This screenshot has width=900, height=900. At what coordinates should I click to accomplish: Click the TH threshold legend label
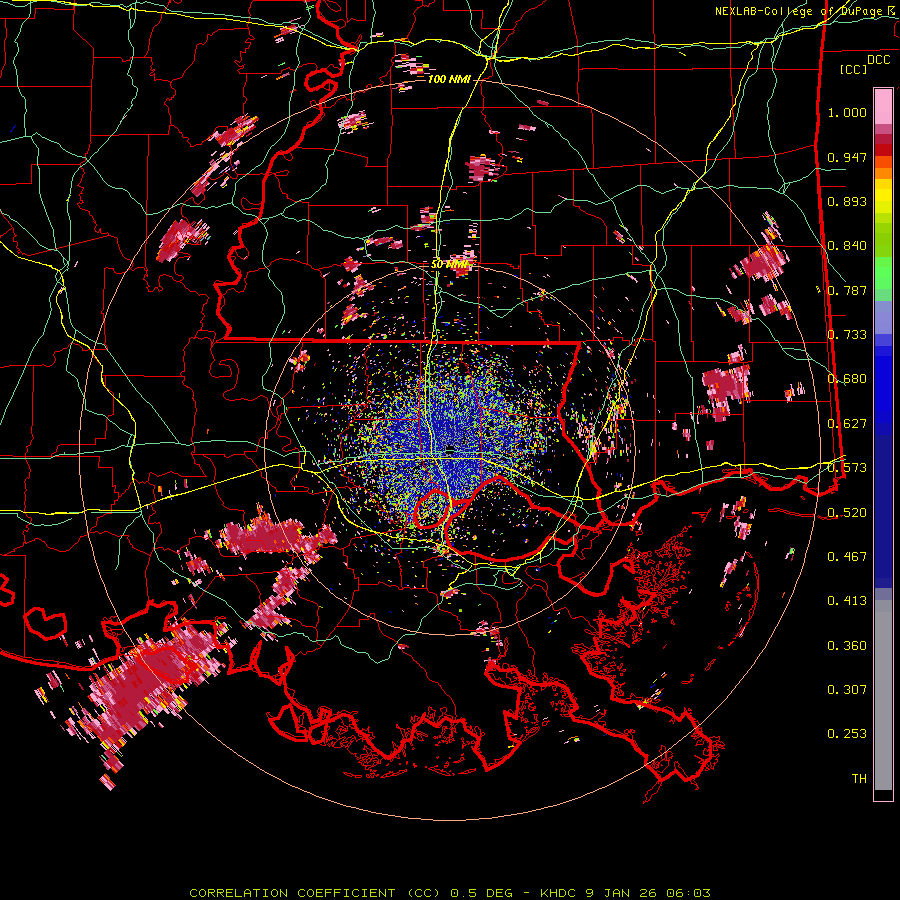click(859, 779)
